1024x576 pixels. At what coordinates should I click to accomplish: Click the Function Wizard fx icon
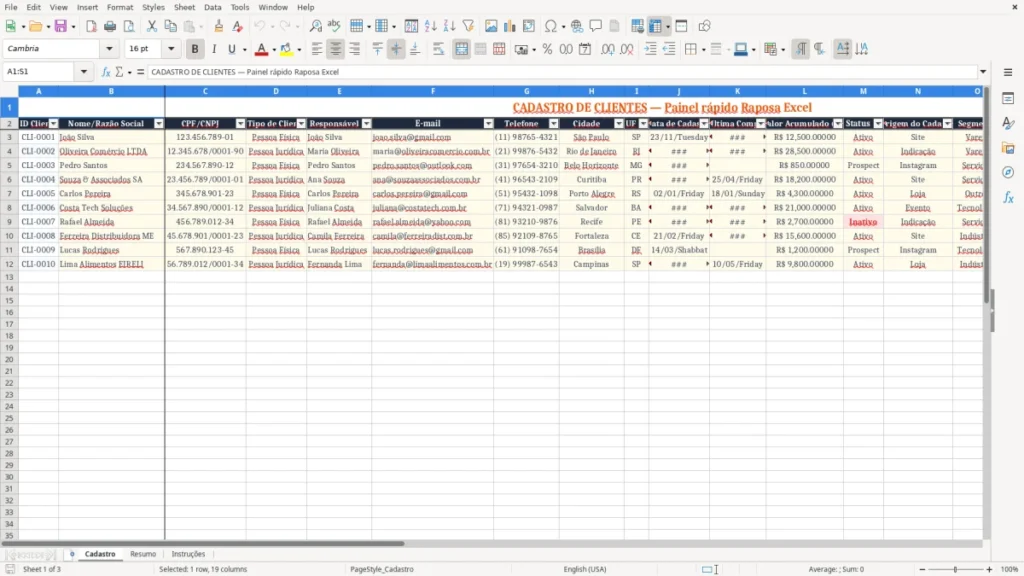tap(106, 72)
